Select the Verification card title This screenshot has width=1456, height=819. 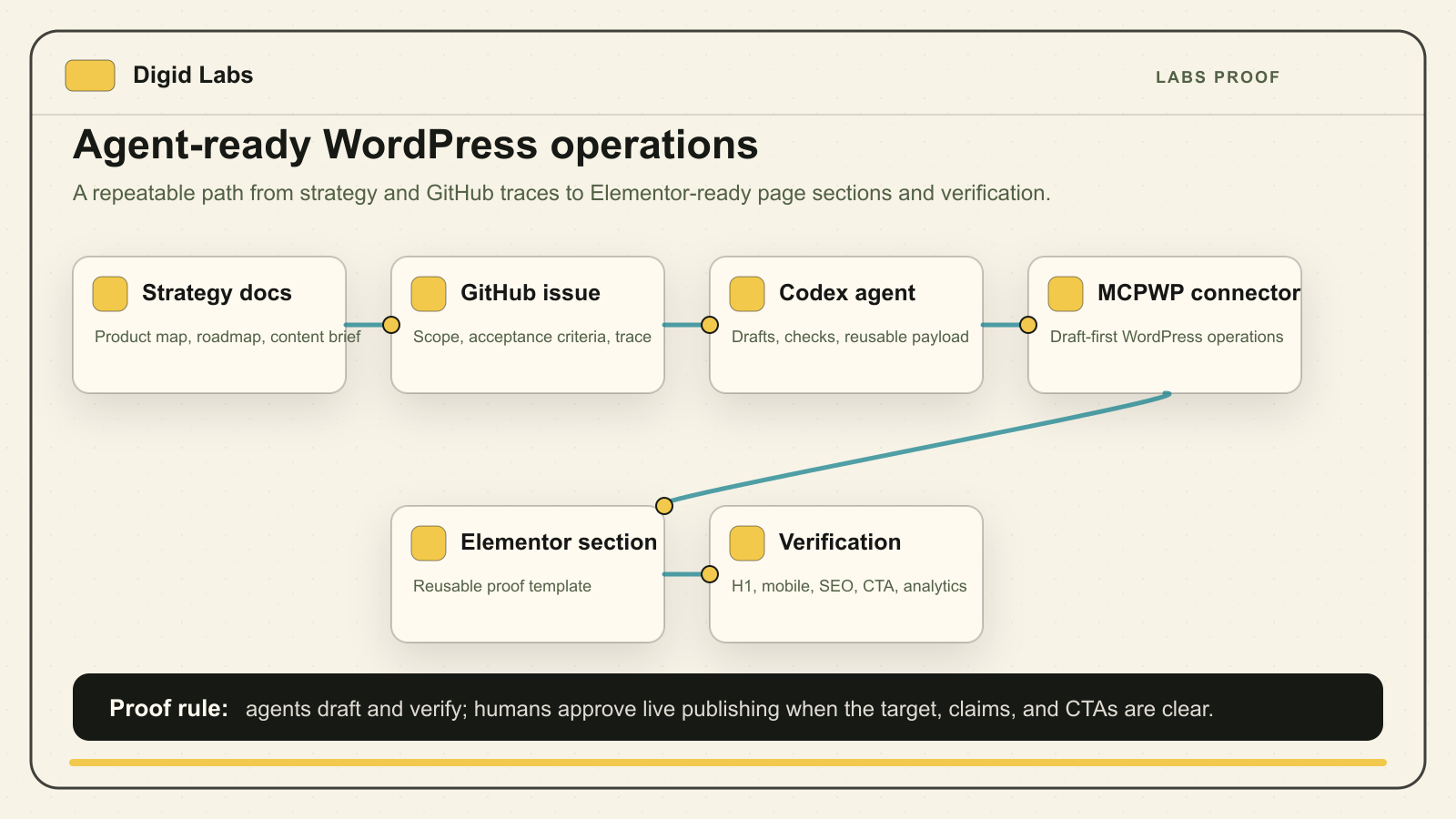click(x=840, y=542)
